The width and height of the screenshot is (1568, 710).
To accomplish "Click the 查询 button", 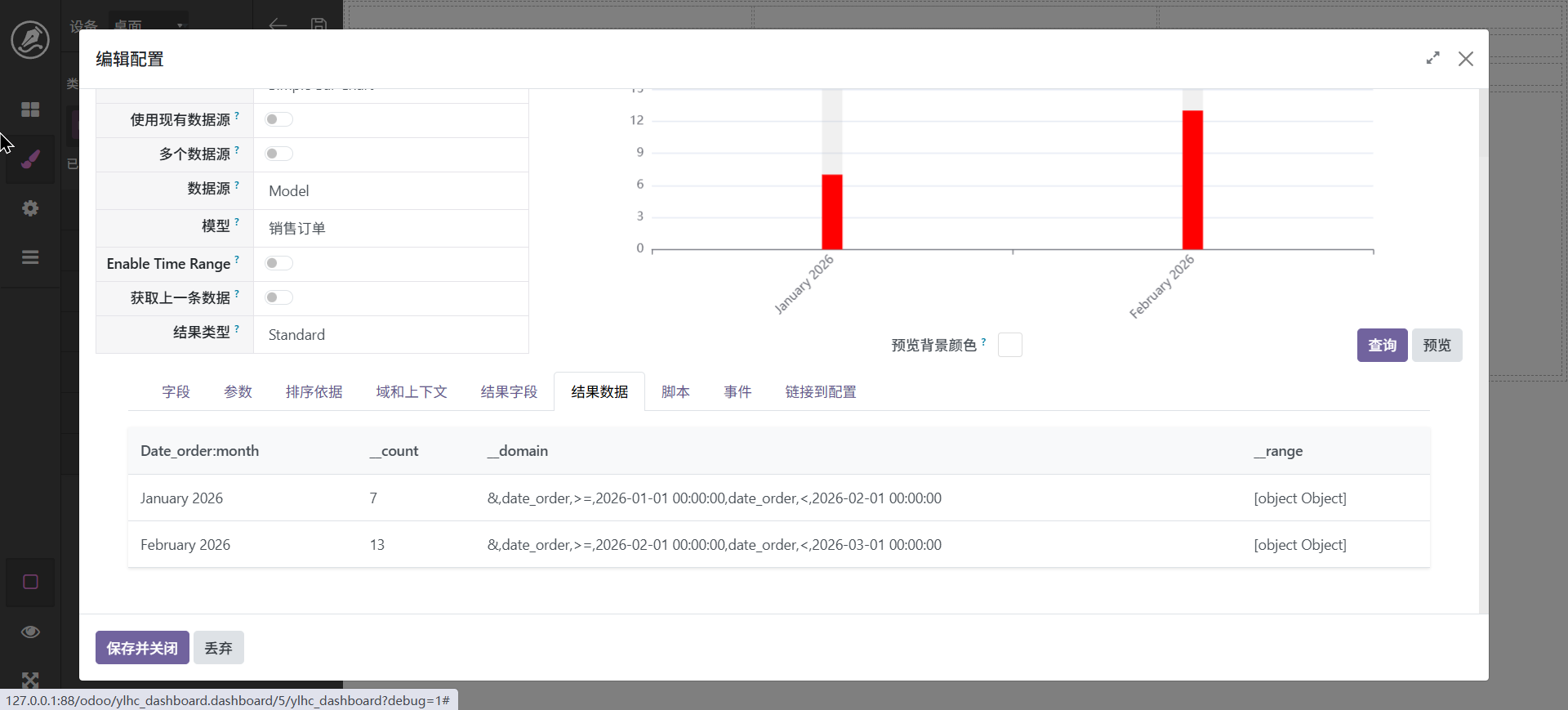I will pyautogui.click(x=1382, y=346).
